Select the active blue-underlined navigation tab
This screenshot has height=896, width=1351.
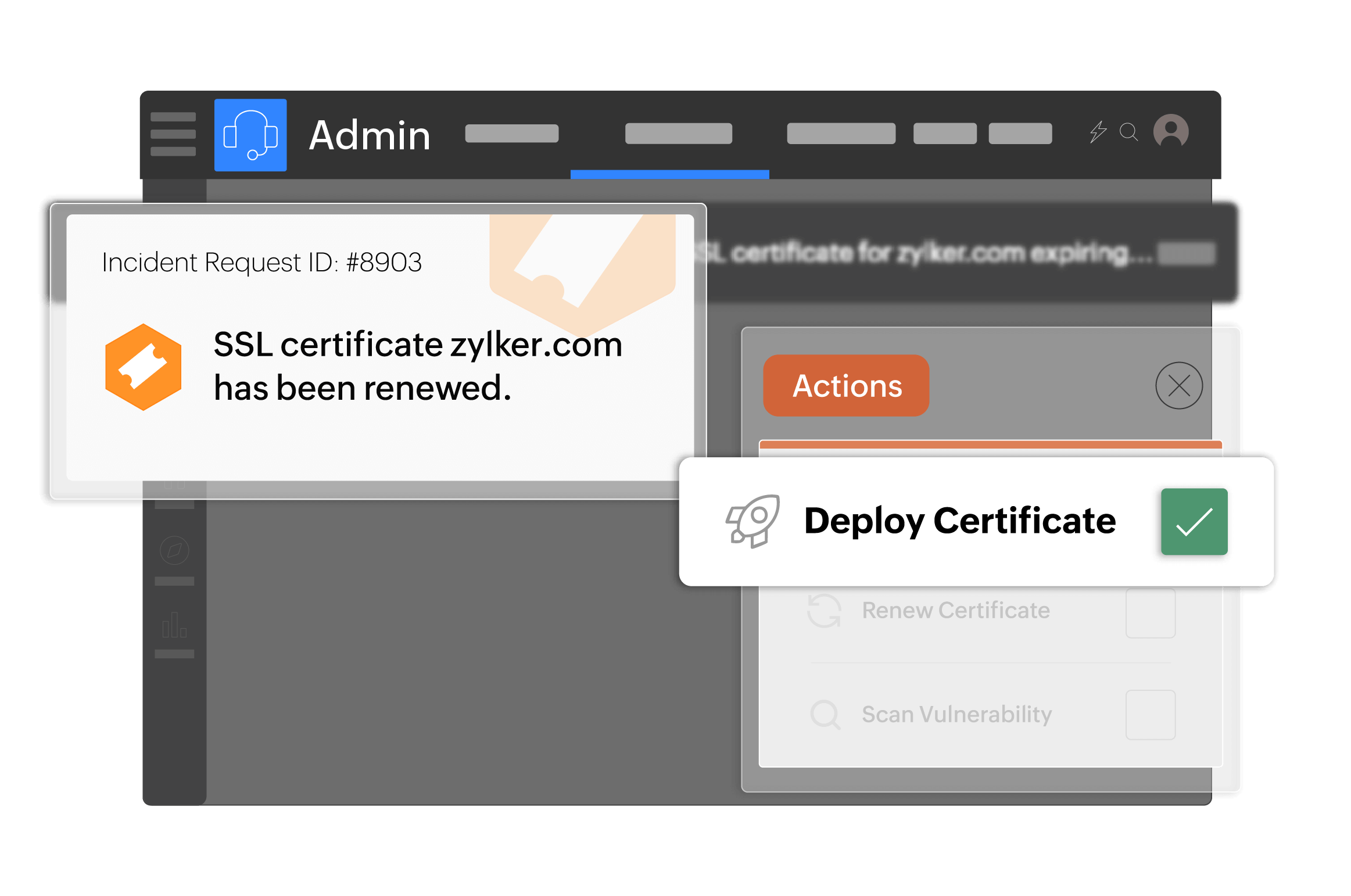[678, 134]
